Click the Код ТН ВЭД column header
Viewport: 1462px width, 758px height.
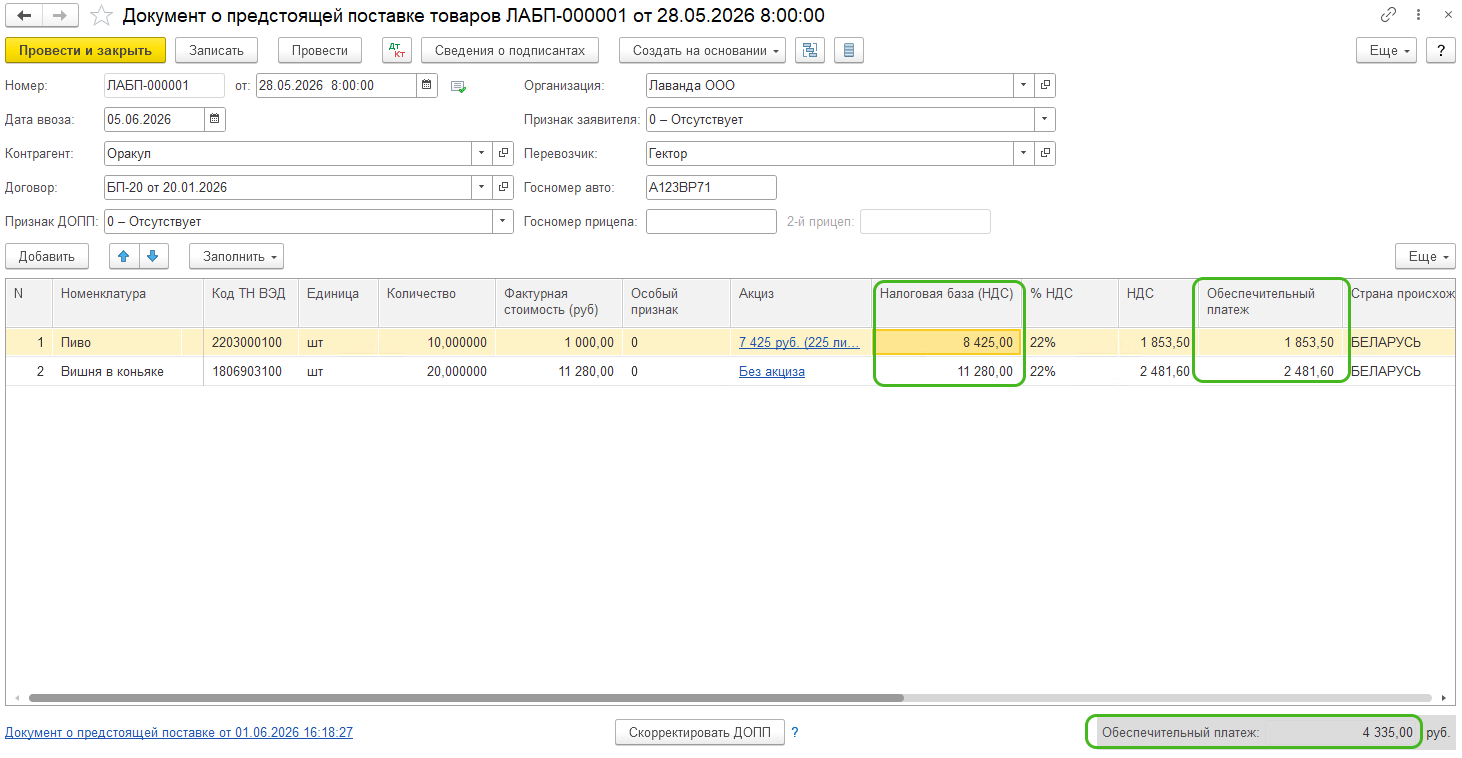[253, 302]
